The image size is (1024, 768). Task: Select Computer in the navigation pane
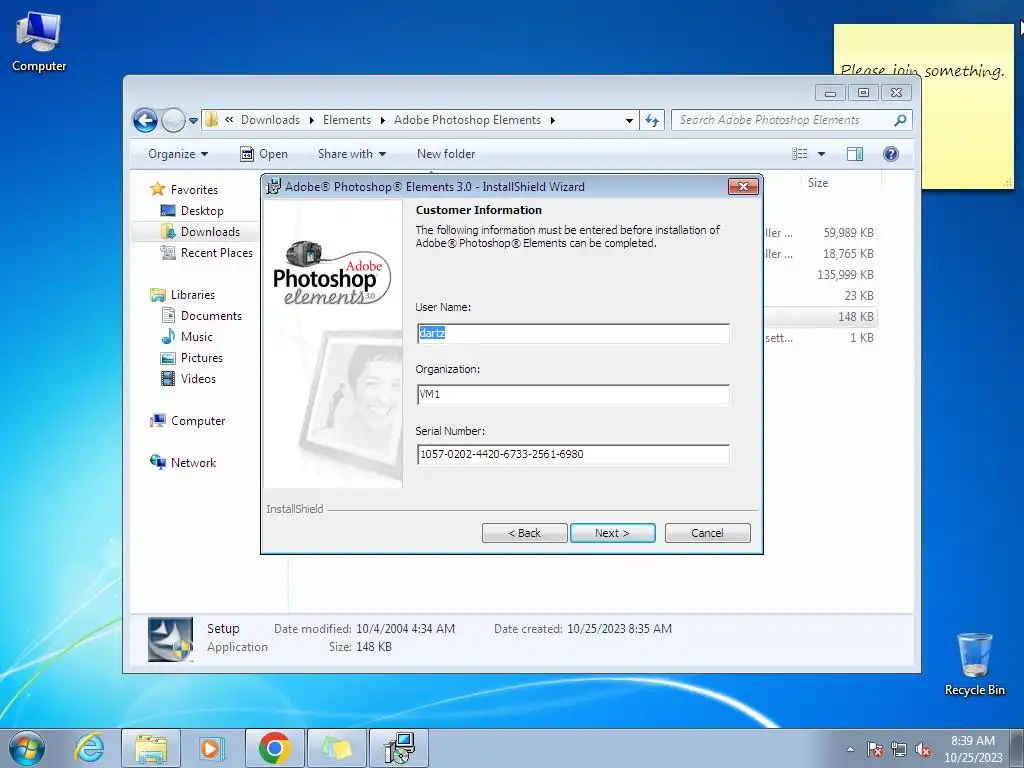[x=198, y=421]
